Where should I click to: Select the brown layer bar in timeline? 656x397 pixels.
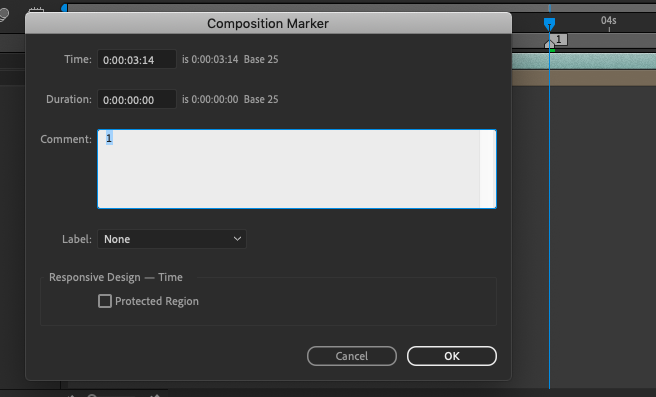(x=584, y=78)
